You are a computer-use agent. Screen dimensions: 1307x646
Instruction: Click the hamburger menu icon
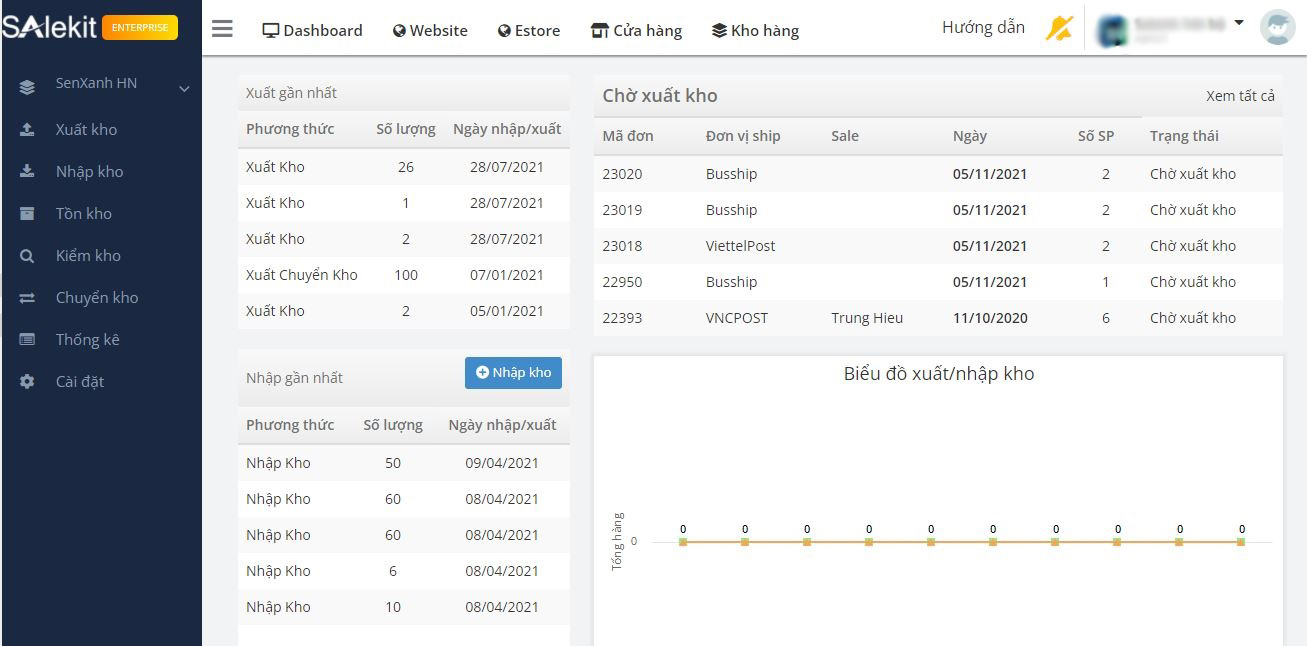[222, 29]
